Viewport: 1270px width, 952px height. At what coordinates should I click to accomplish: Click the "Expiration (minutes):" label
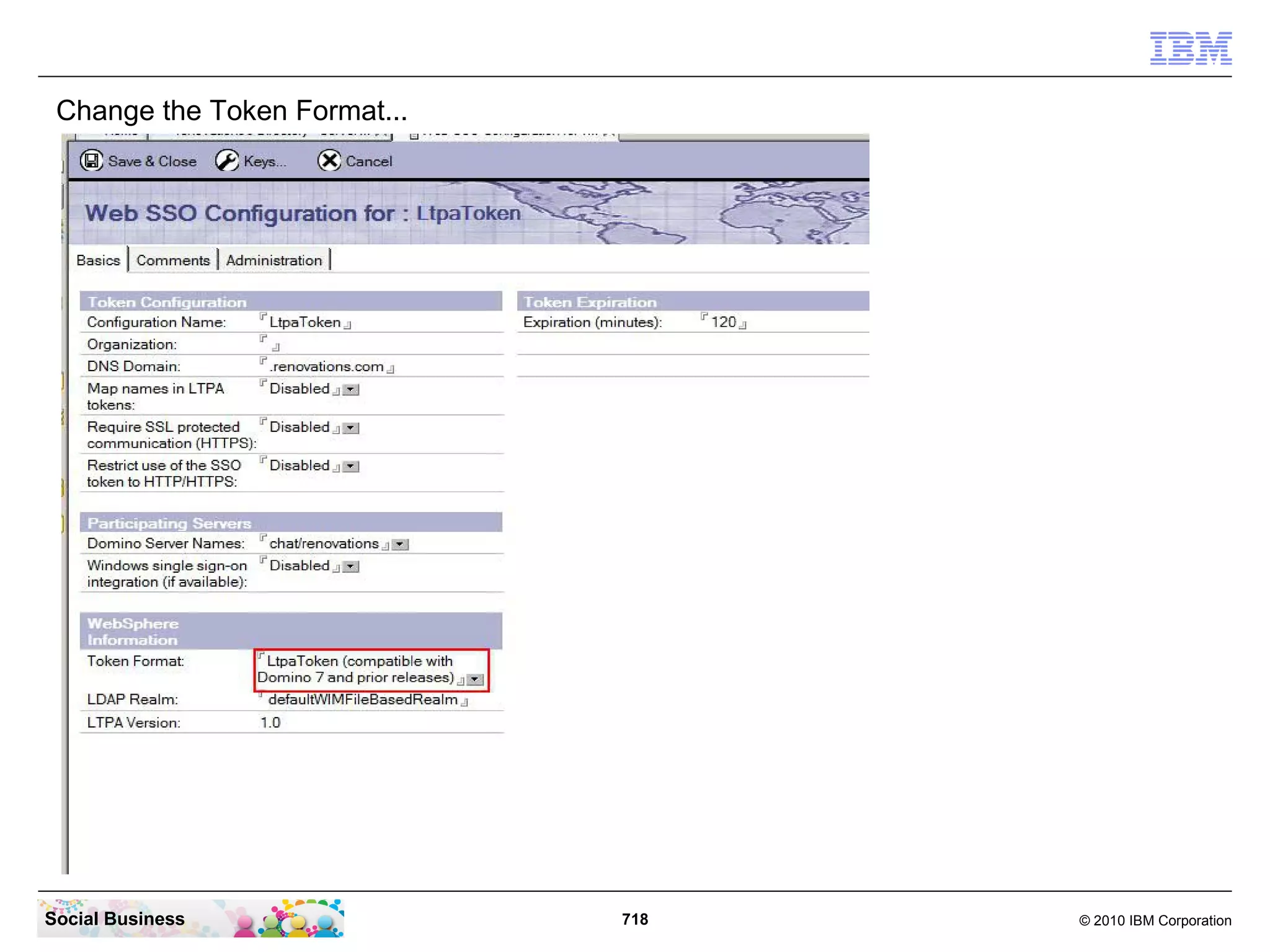coord(593,322)
